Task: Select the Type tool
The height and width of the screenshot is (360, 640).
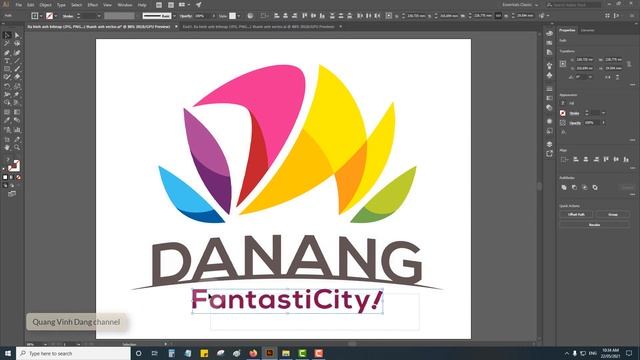Action: 7,61
